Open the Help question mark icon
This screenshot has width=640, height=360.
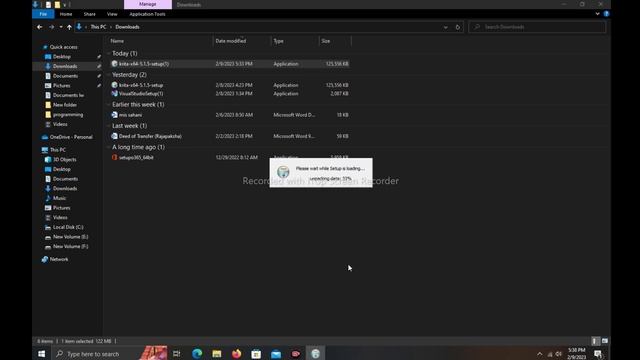tap(606, 14)
